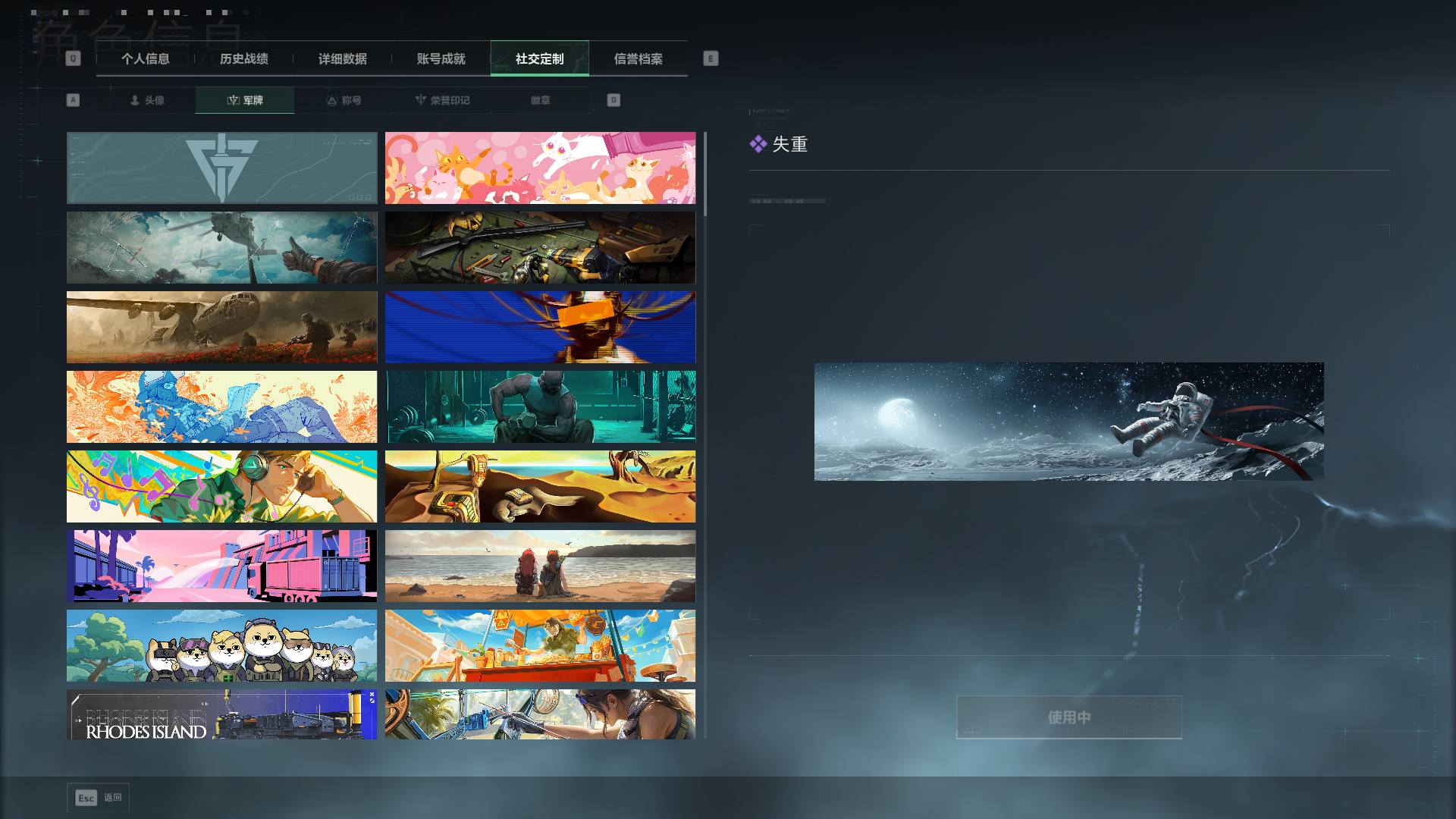Choose the two girls on beach banner
Image resolution: width=1456 pixels, height=819 pixels.
pos(540,566)
